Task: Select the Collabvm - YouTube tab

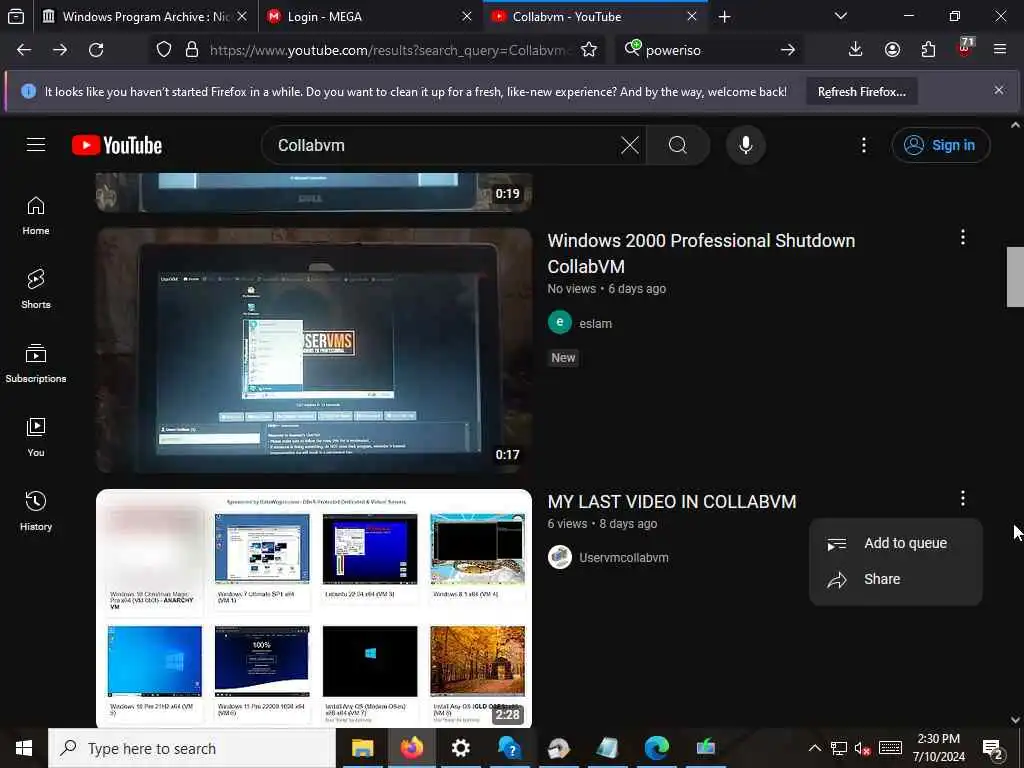Action: pyautogui.click(x=596, y=16)
